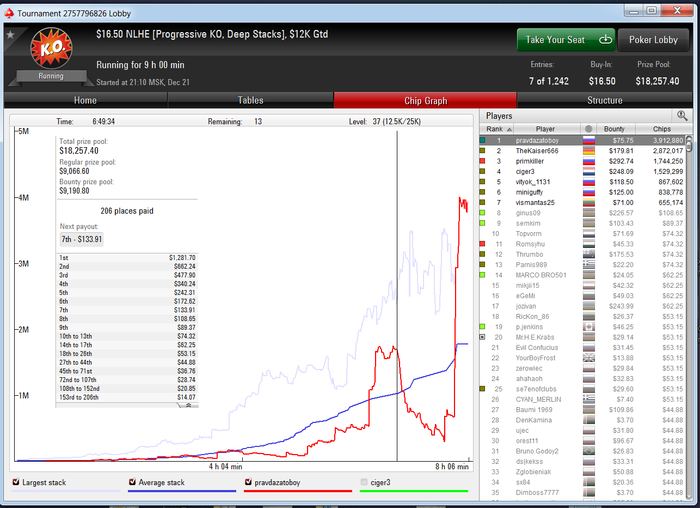Image resolution: width=700 pixels, height=508 pixels.
Task: Select player TheKaiser666 in list
Action: (x=582, y=151)
